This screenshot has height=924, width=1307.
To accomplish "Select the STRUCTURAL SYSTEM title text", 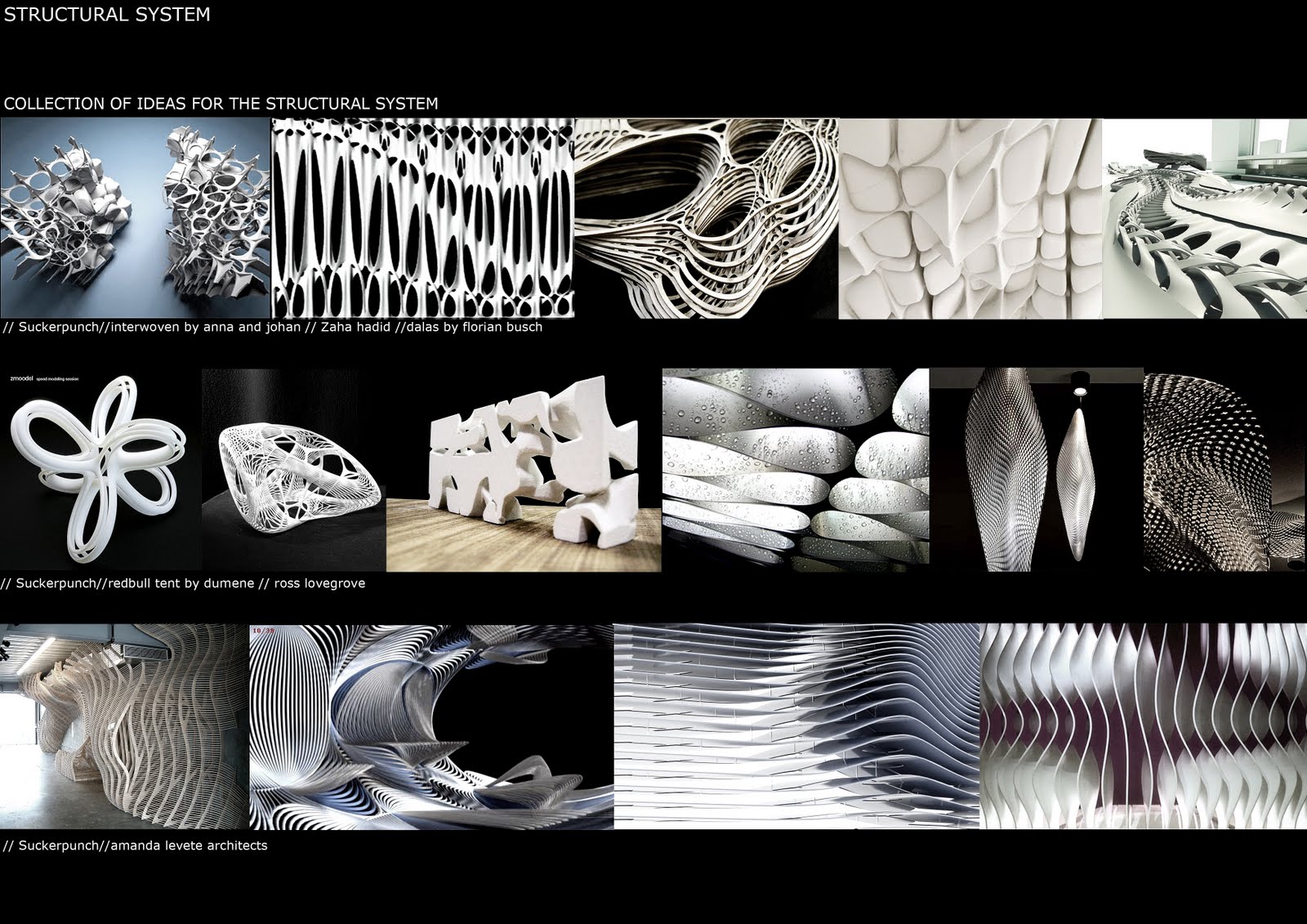I will point(106,13).
